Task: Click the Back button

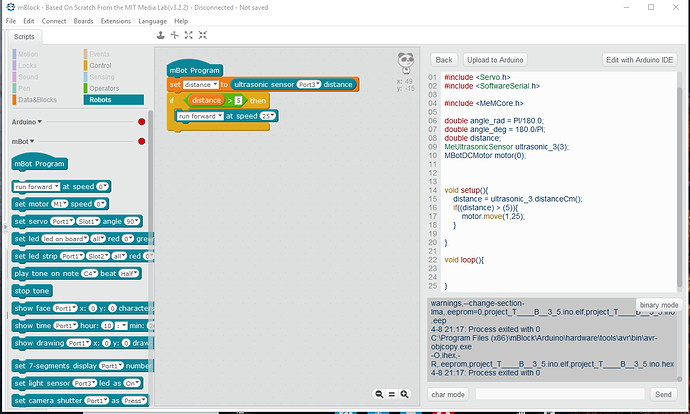Action: (x=444, y=60)
